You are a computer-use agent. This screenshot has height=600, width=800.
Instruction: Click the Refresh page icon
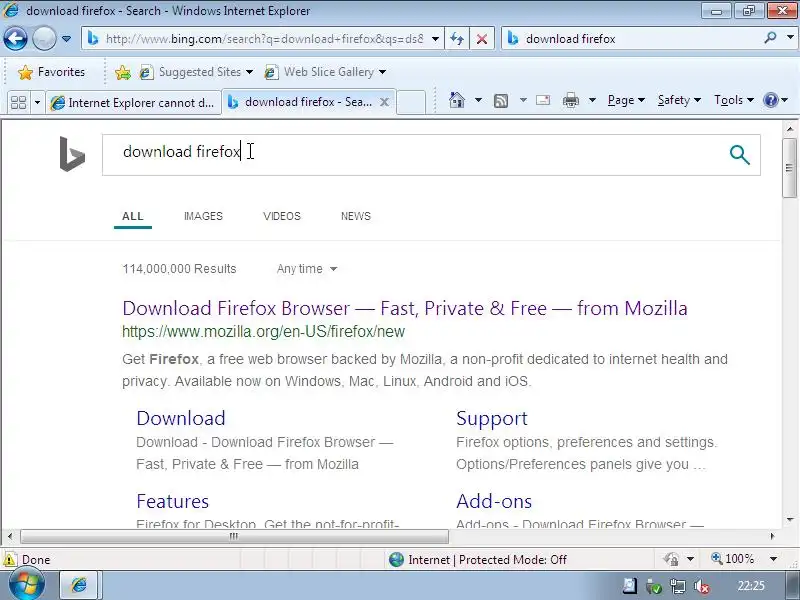point(457,39)
